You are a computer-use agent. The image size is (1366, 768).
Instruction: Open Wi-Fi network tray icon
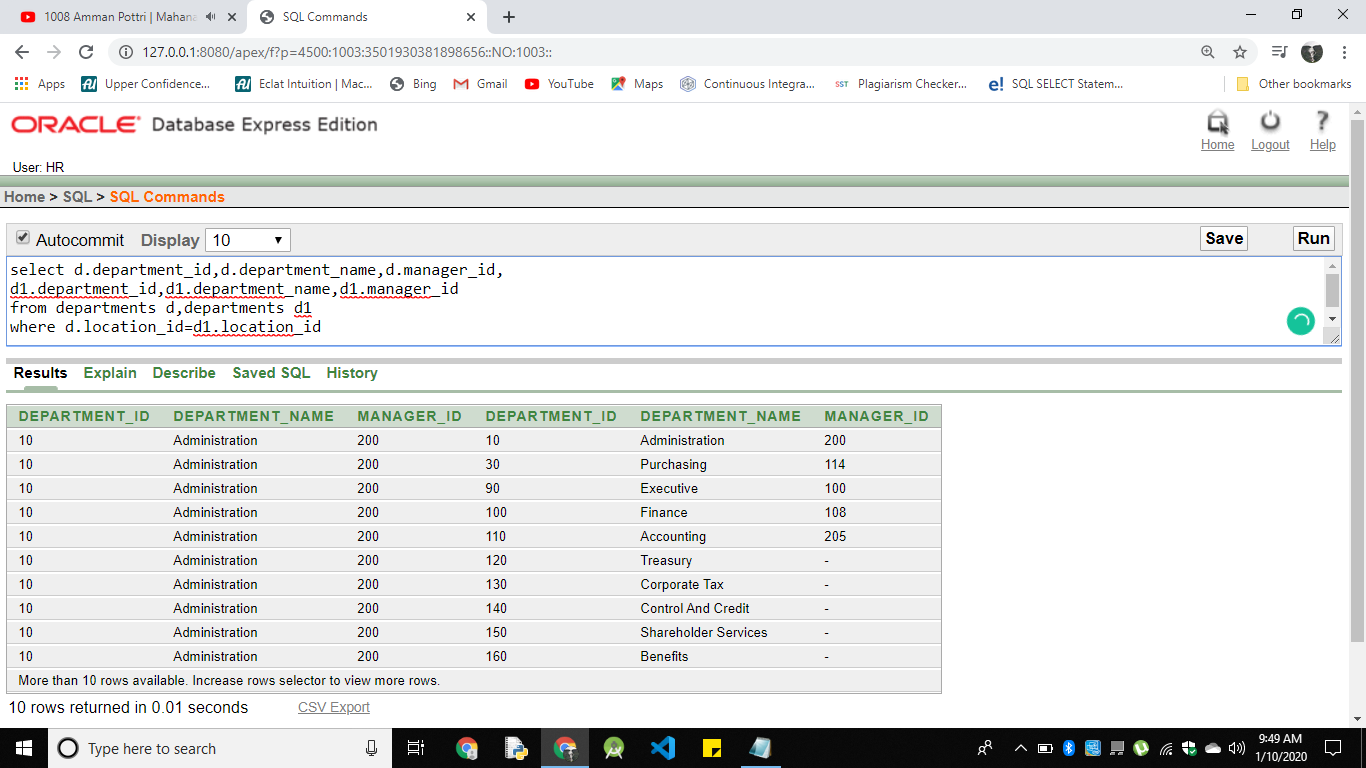click(x=1165, y=748)
